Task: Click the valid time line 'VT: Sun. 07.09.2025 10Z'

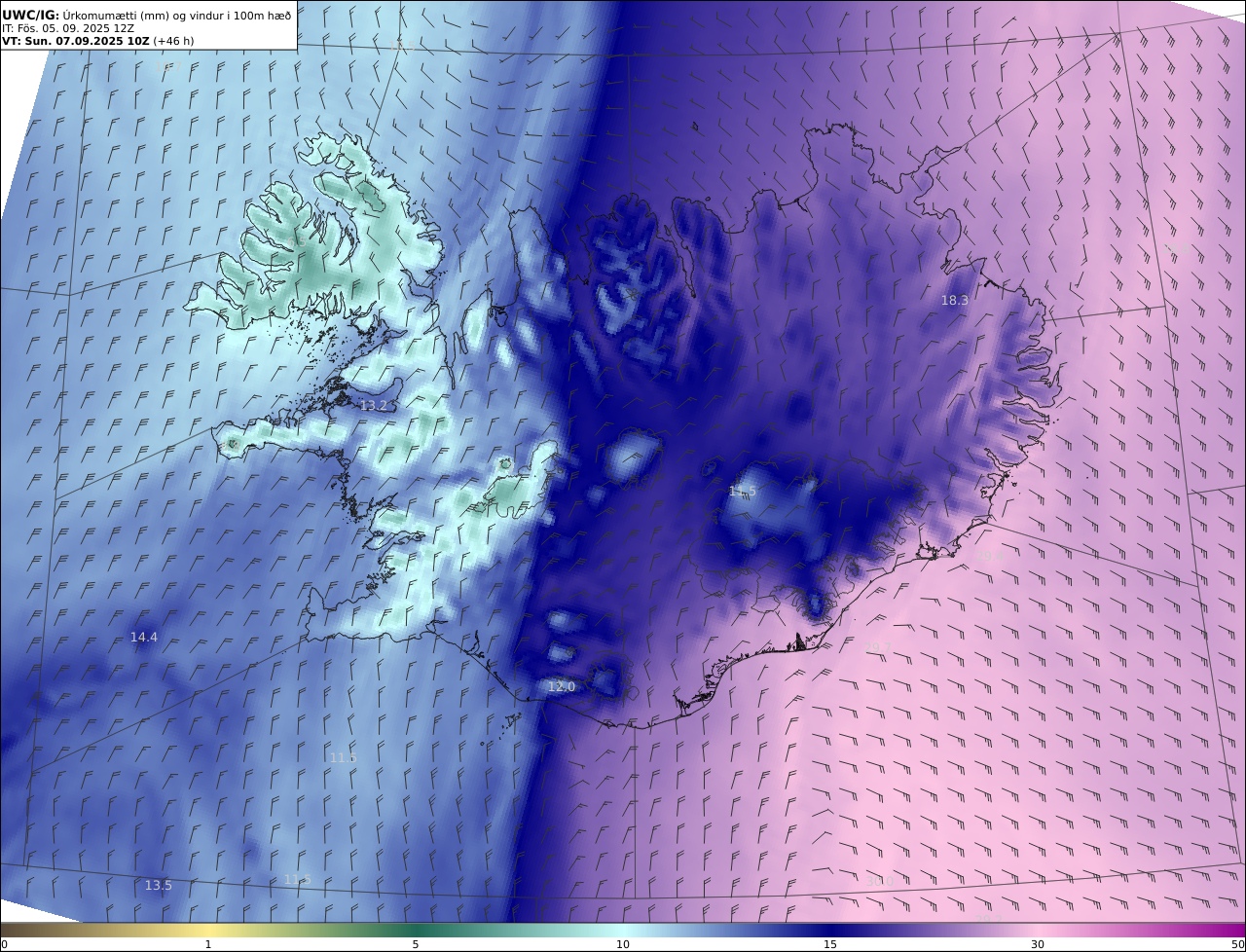Action: click(x=75, y=41)
